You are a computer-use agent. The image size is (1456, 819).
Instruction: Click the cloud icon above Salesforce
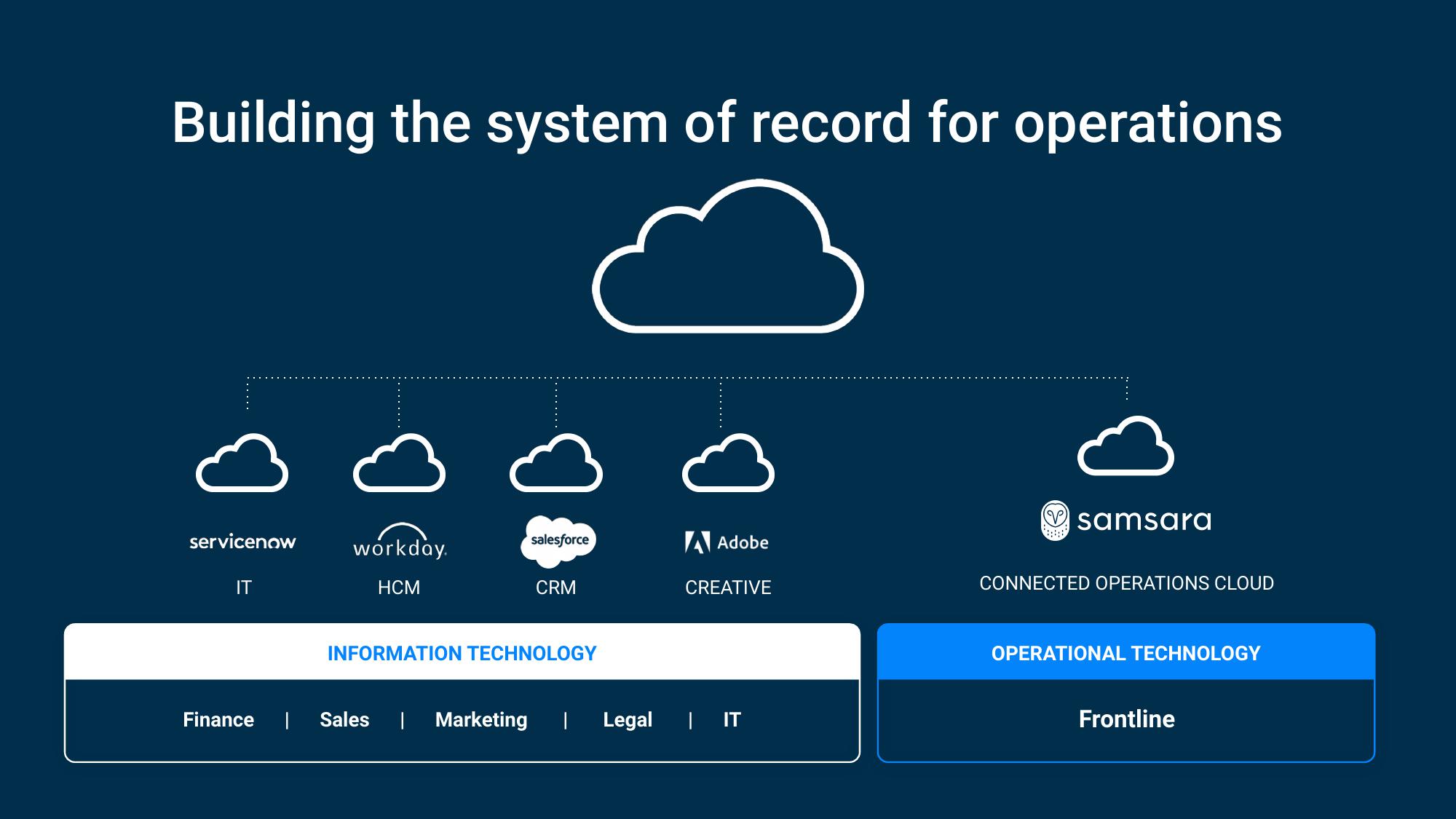click(x=556, y=463)
